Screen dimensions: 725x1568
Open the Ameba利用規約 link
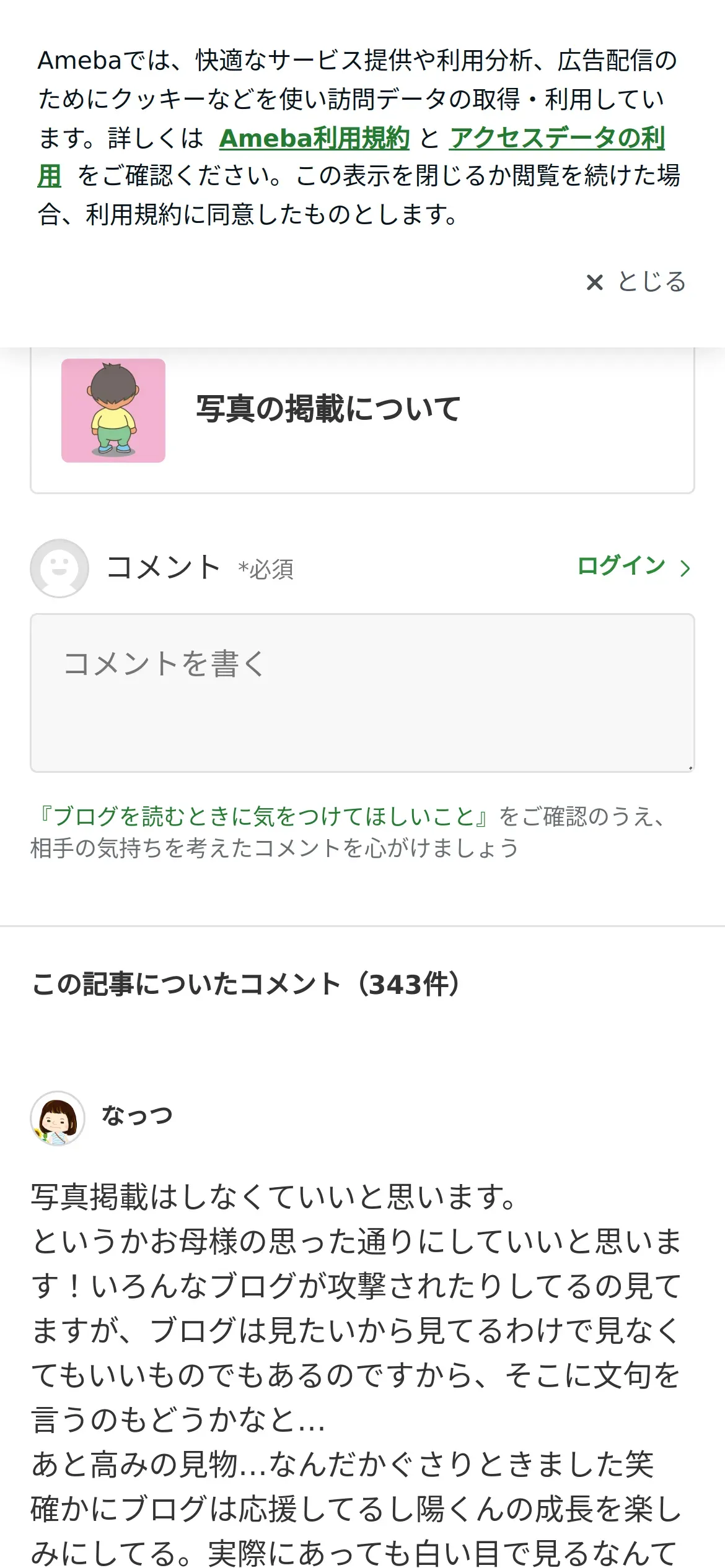click(314, 138)
